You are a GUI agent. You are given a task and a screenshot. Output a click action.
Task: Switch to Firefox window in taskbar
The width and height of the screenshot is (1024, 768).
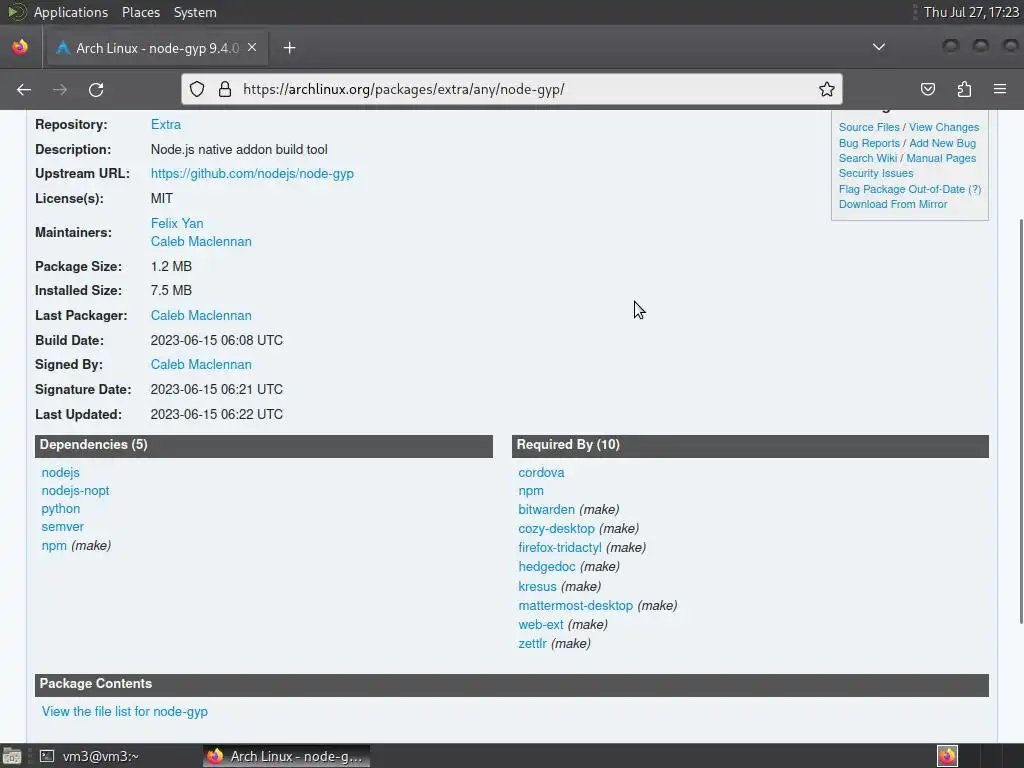[x=286, y=756]
